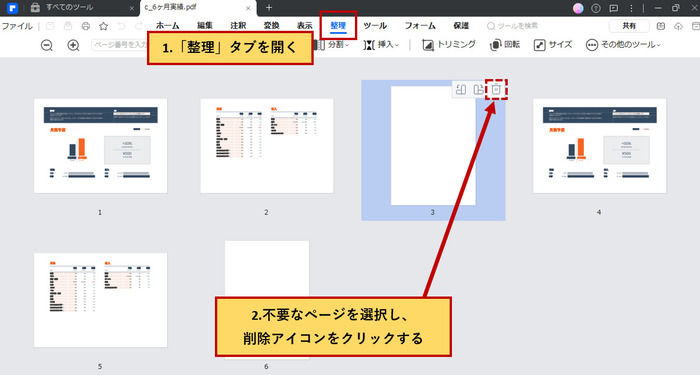The width and height of the screenshot is (700, 375).
Task: Open the vertical three-dot menu in title bar
Action: (631, 8)
